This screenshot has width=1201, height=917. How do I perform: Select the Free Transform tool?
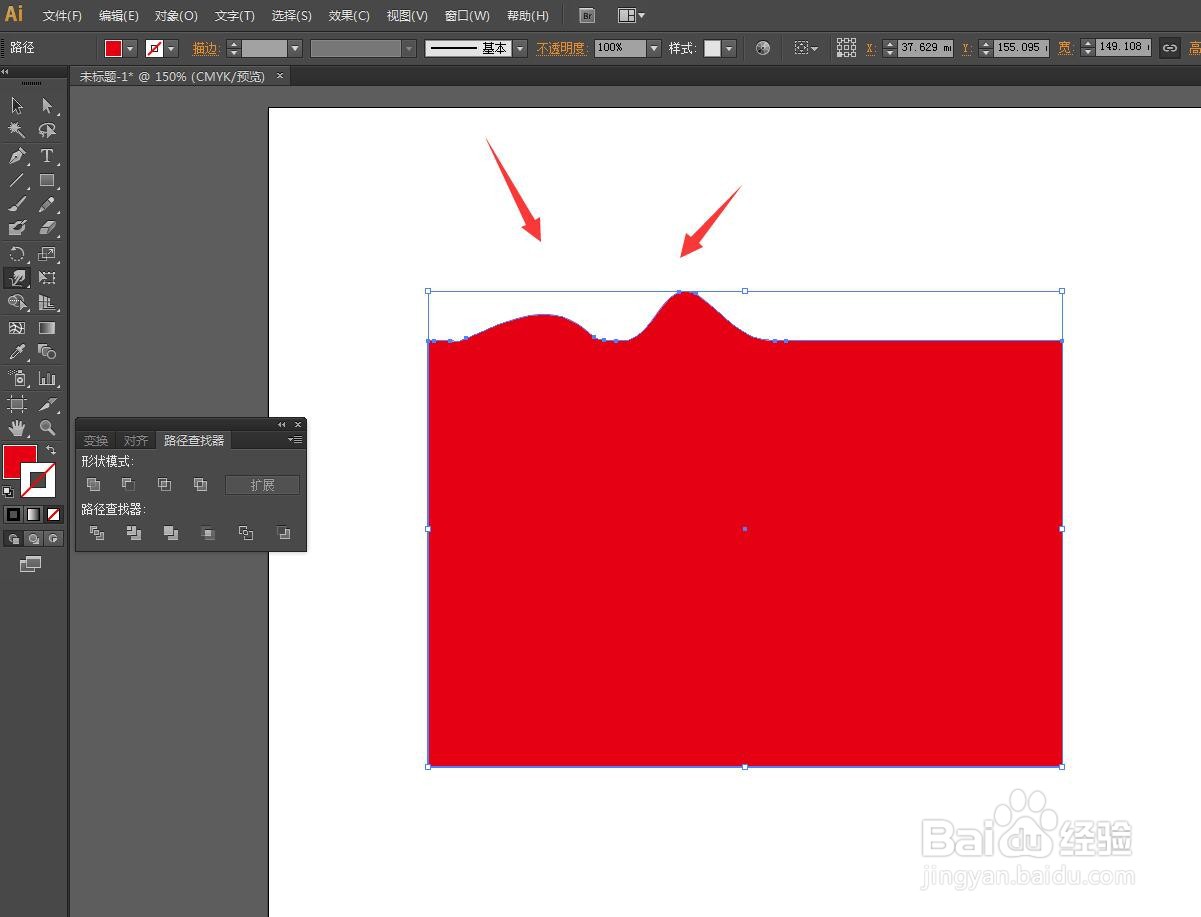click(x=47, y=278)
